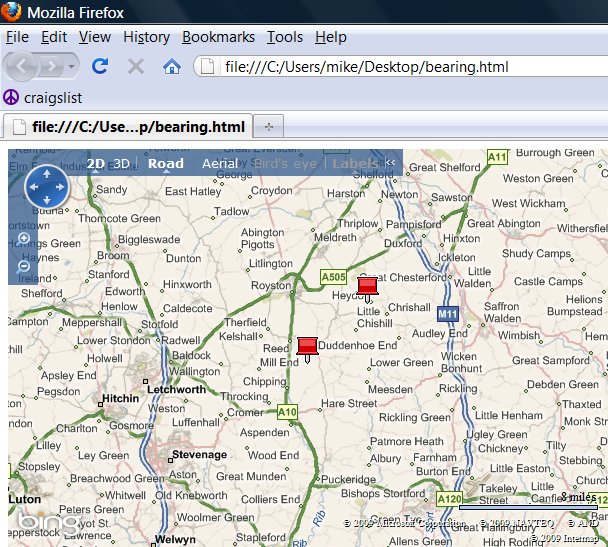This screenshot has height=547, width=608.
Task: Reload the page with the blue refresh icon
Action: [100, 66]
